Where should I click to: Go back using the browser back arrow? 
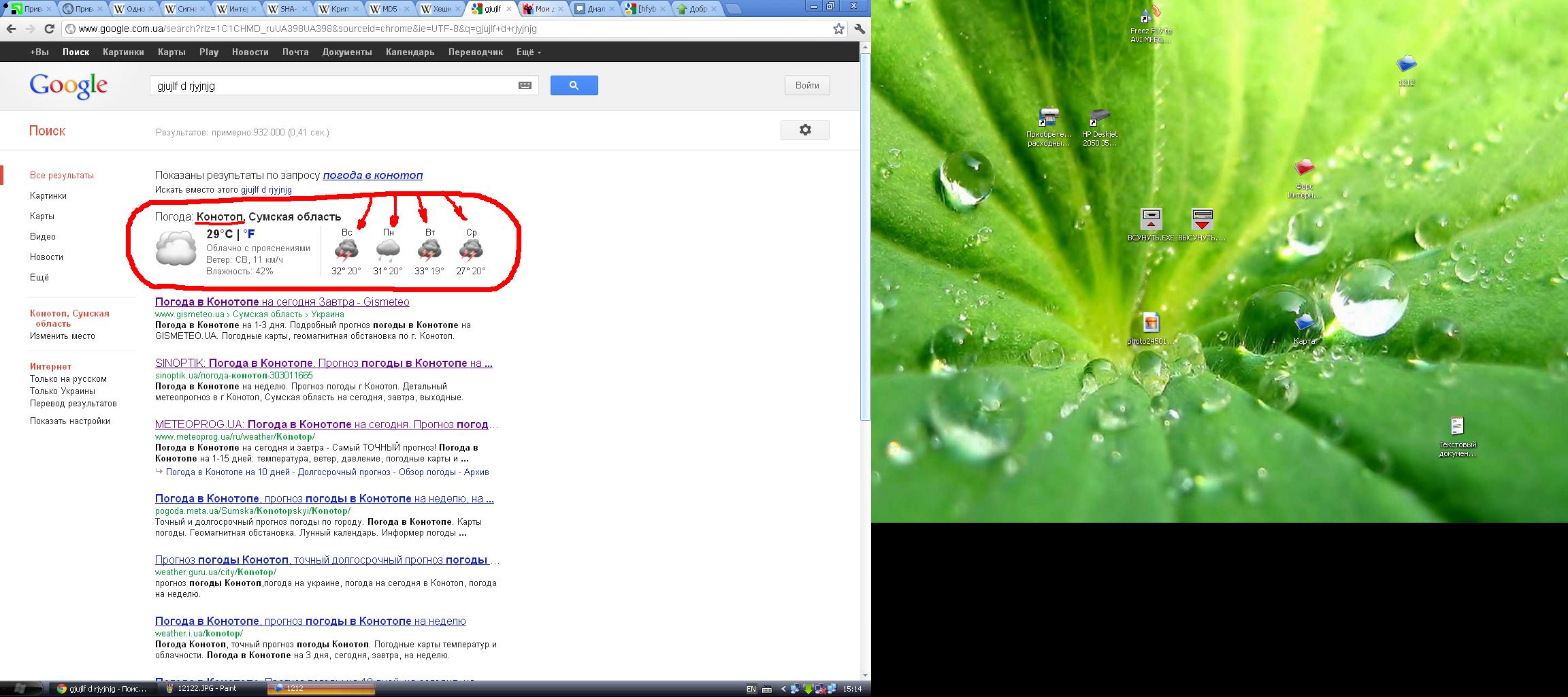point(11,29)
